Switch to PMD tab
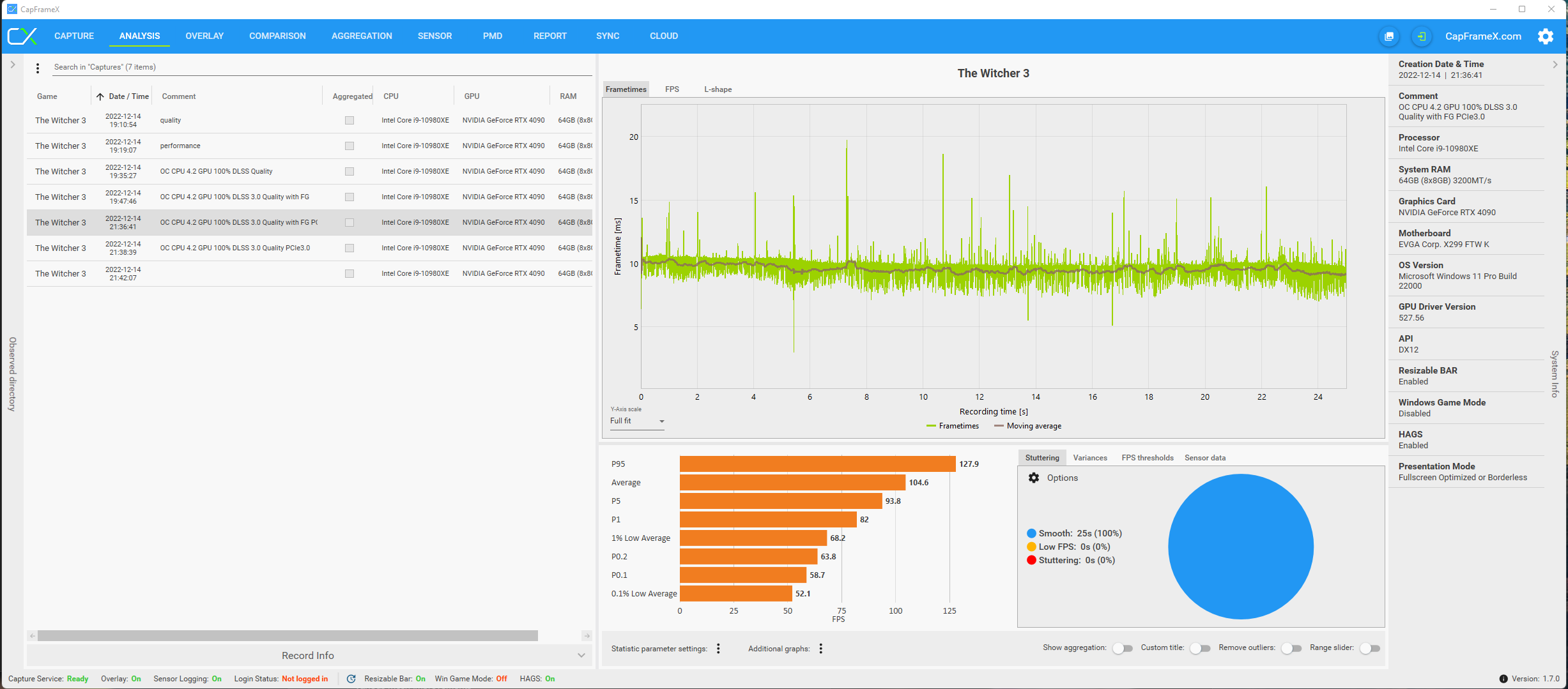This screenshot has width=1568, height=689. tap(493, 36)
